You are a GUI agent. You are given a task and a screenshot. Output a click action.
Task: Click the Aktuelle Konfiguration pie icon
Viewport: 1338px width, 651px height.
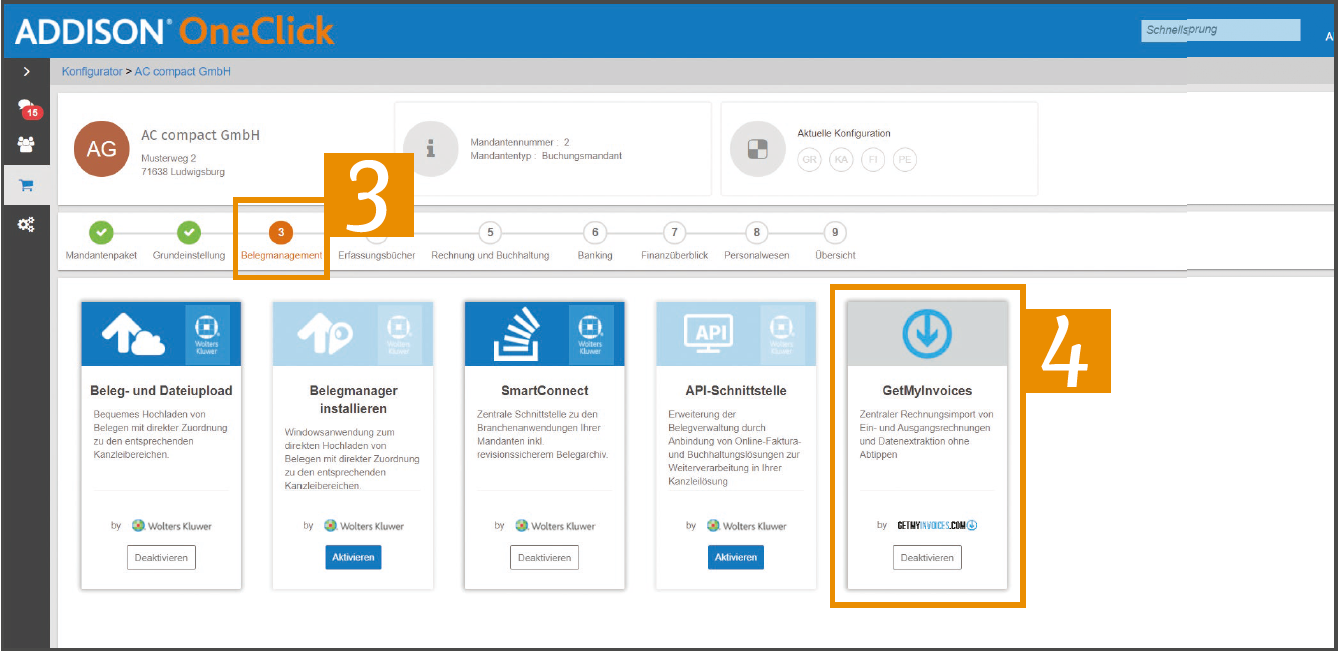coord(758,149)
